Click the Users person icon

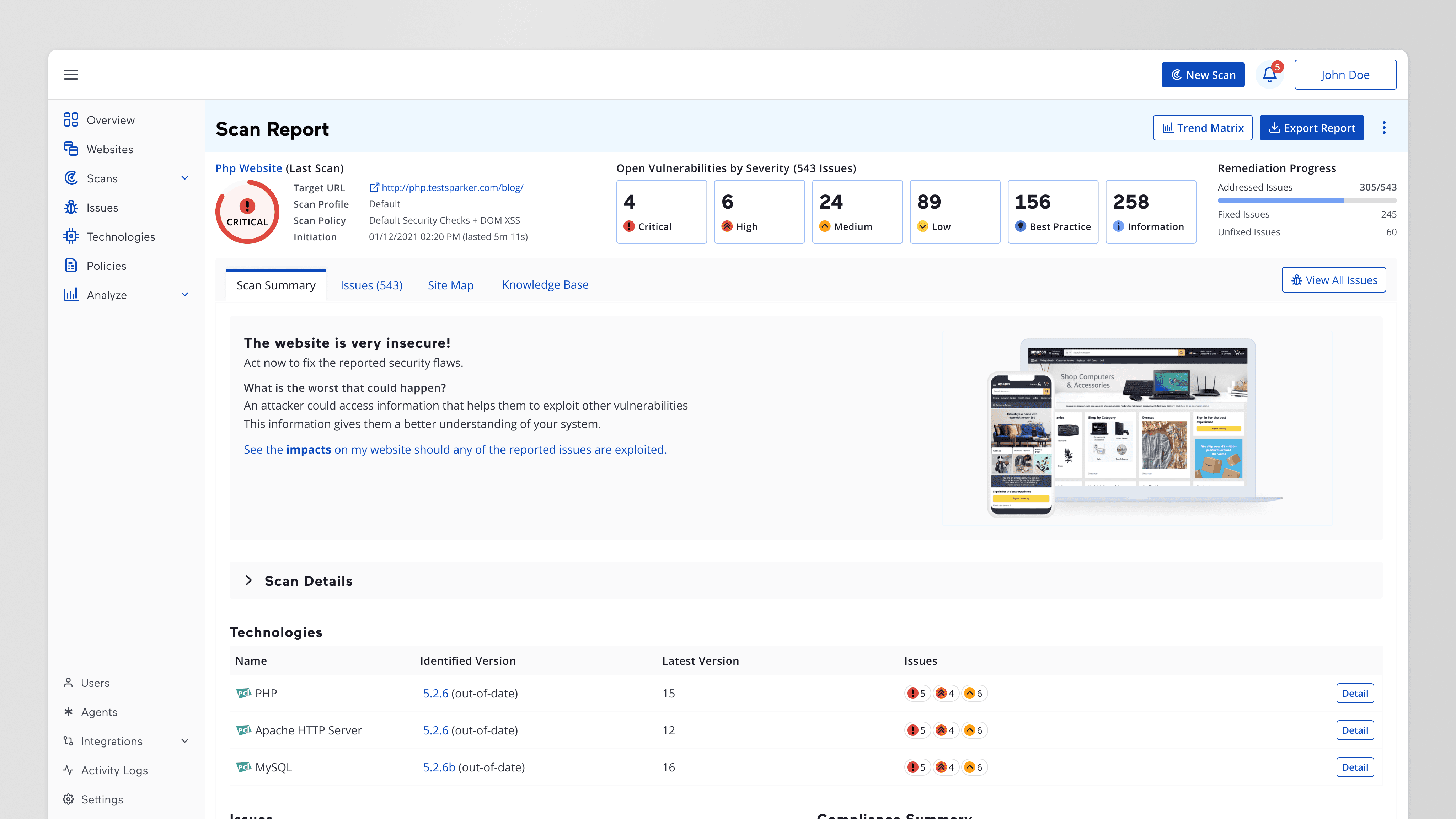pyautogui.click(x=68, y=683)
